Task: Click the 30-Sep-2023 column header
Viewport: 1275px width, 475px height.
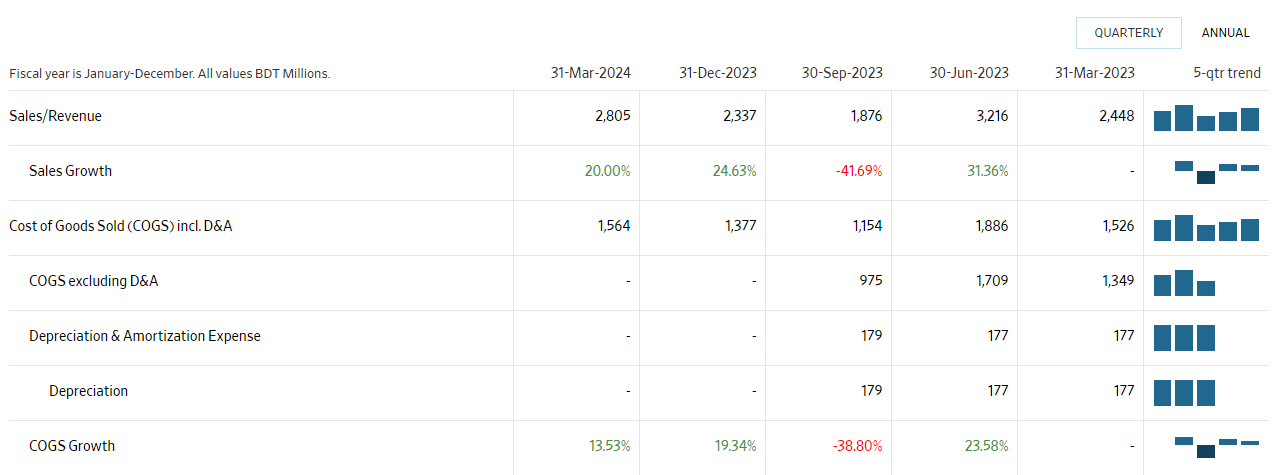Action: 842,73
